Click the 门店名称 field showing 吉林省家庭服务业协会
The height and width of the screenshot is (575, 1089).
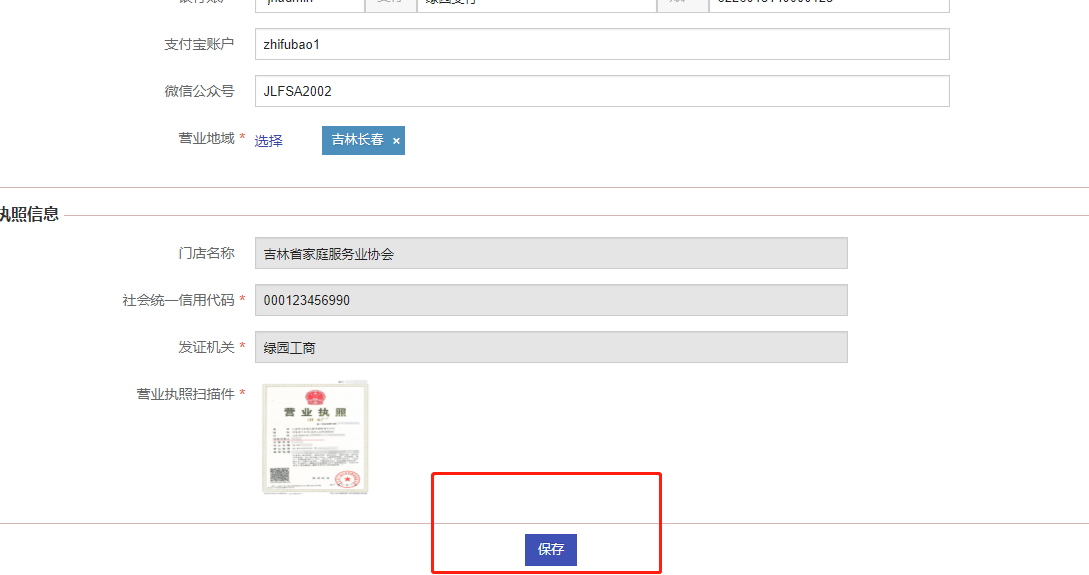551,253
